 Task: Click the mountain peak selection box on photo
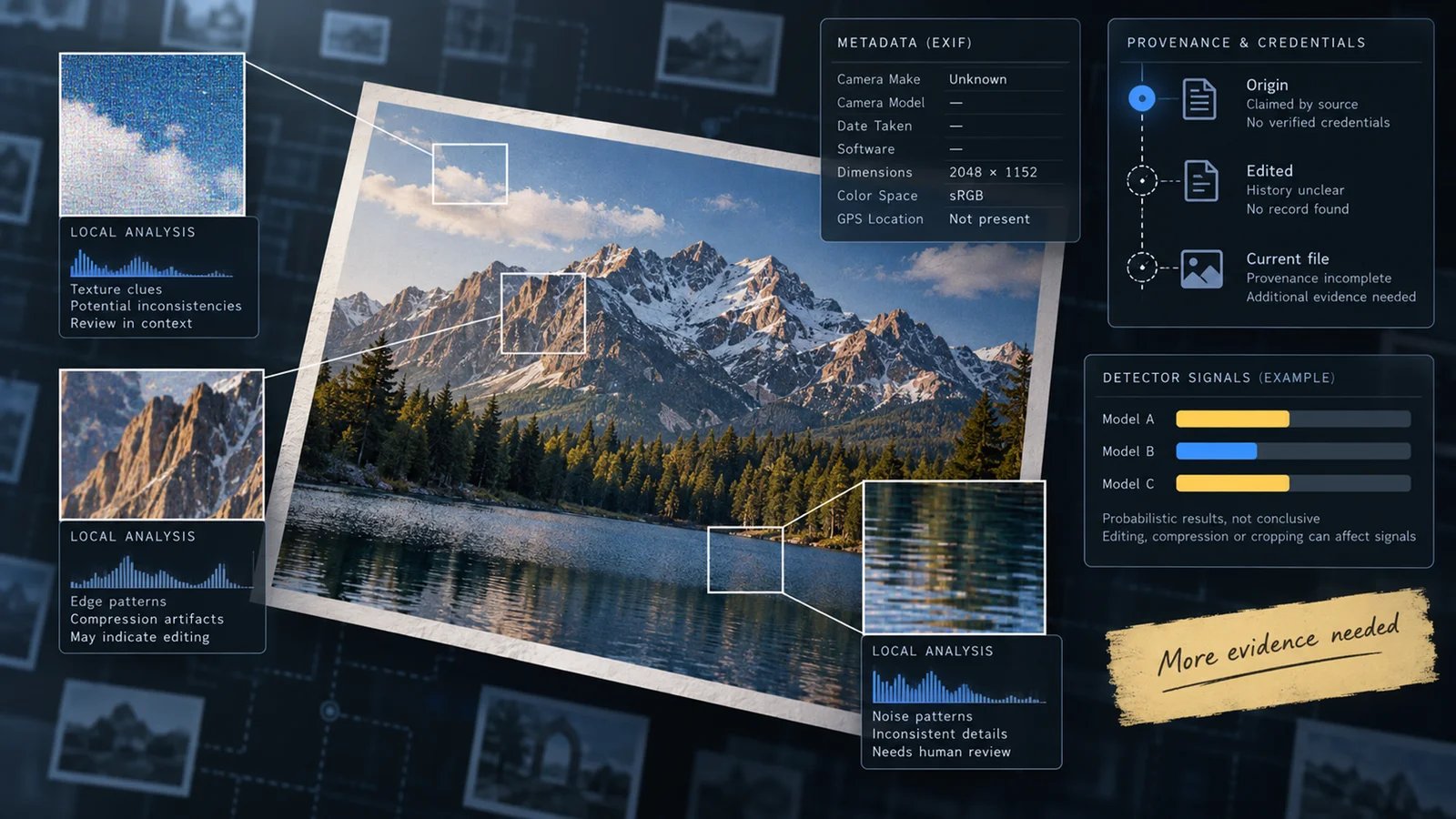point(543,313)
